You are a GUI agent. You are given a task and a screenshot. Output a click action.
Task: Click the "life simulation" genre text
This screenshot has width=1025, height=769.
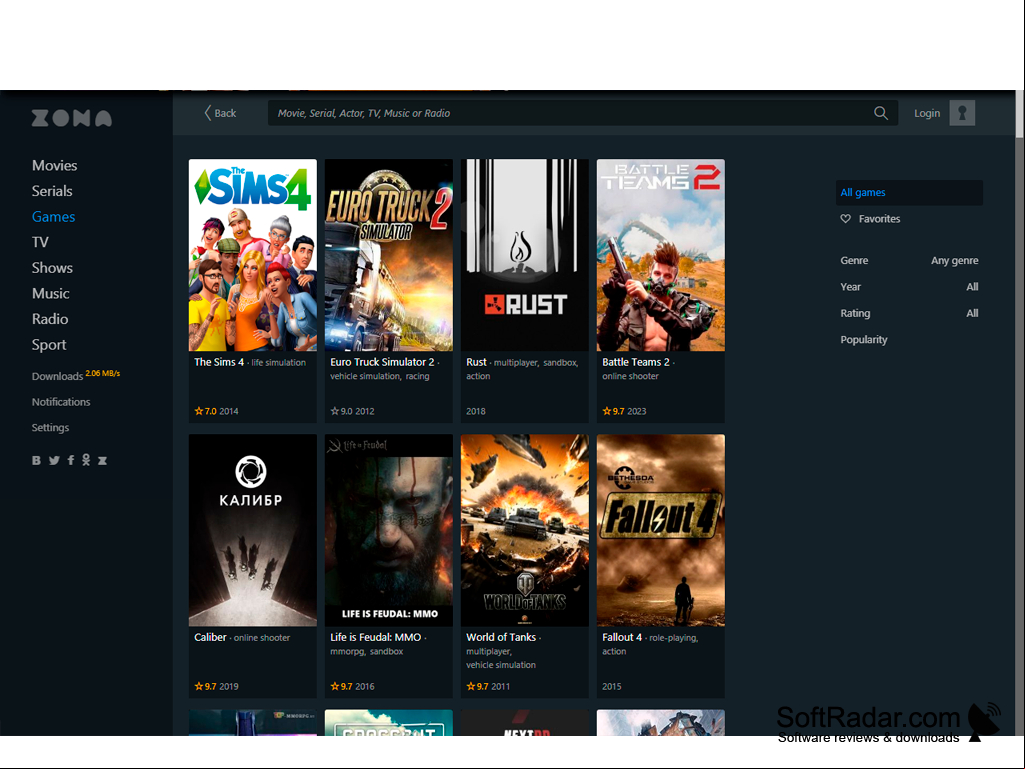click(x=278, y=363)
